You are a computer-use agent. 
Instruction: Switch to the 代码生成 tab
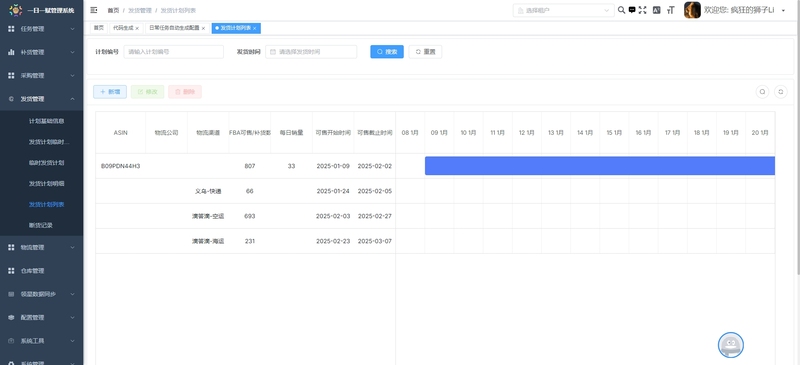coord(123,28)
